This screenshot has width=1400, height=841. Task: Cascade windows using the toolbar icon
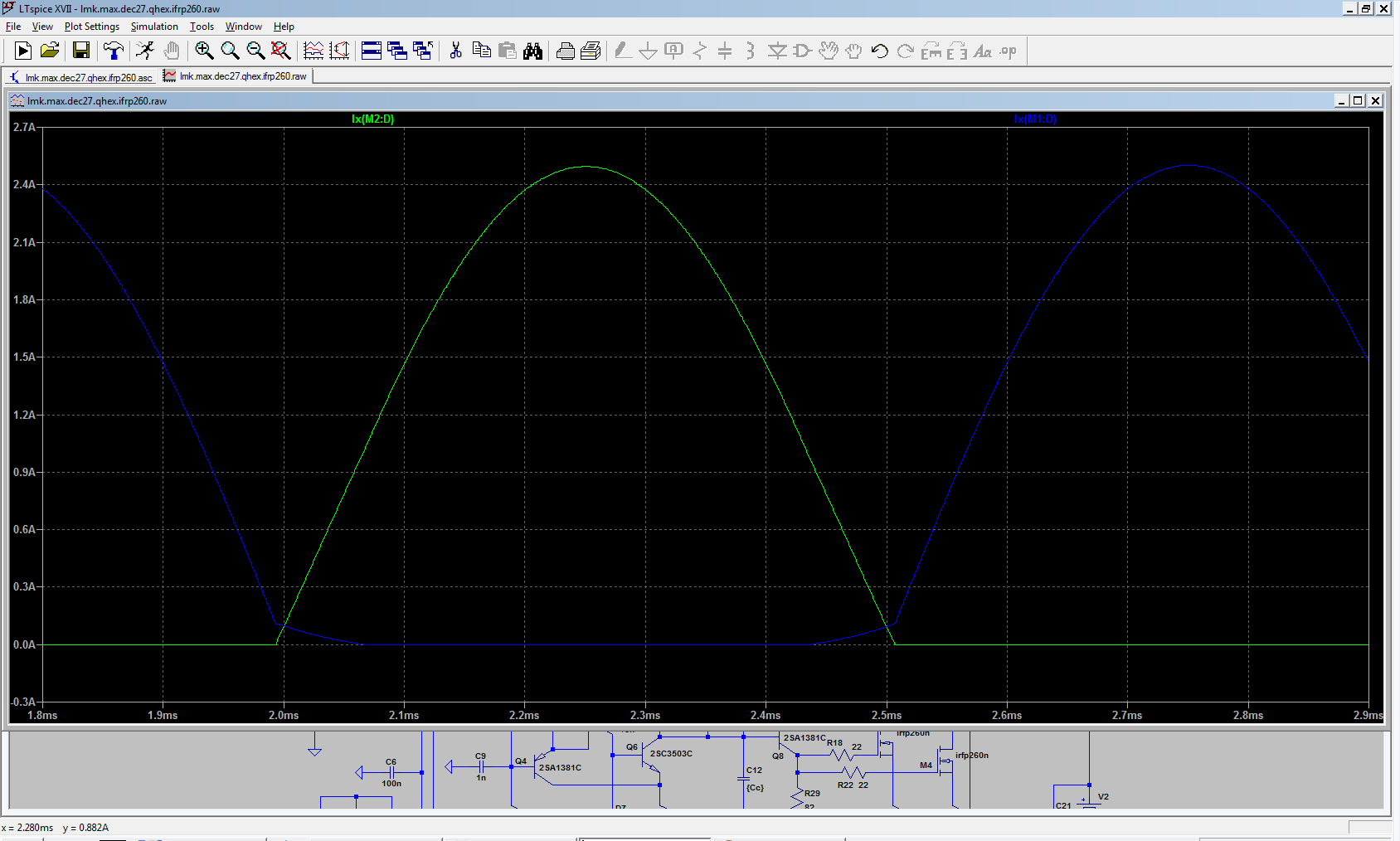[x=397, y=51]
